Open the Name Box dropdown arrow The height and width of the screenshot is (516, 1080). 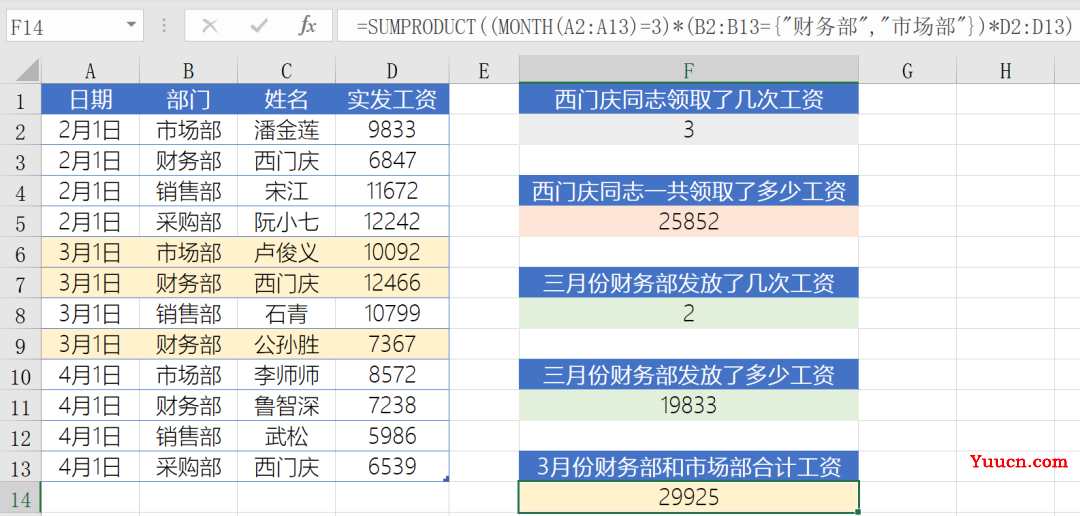[x=131, y=25]
